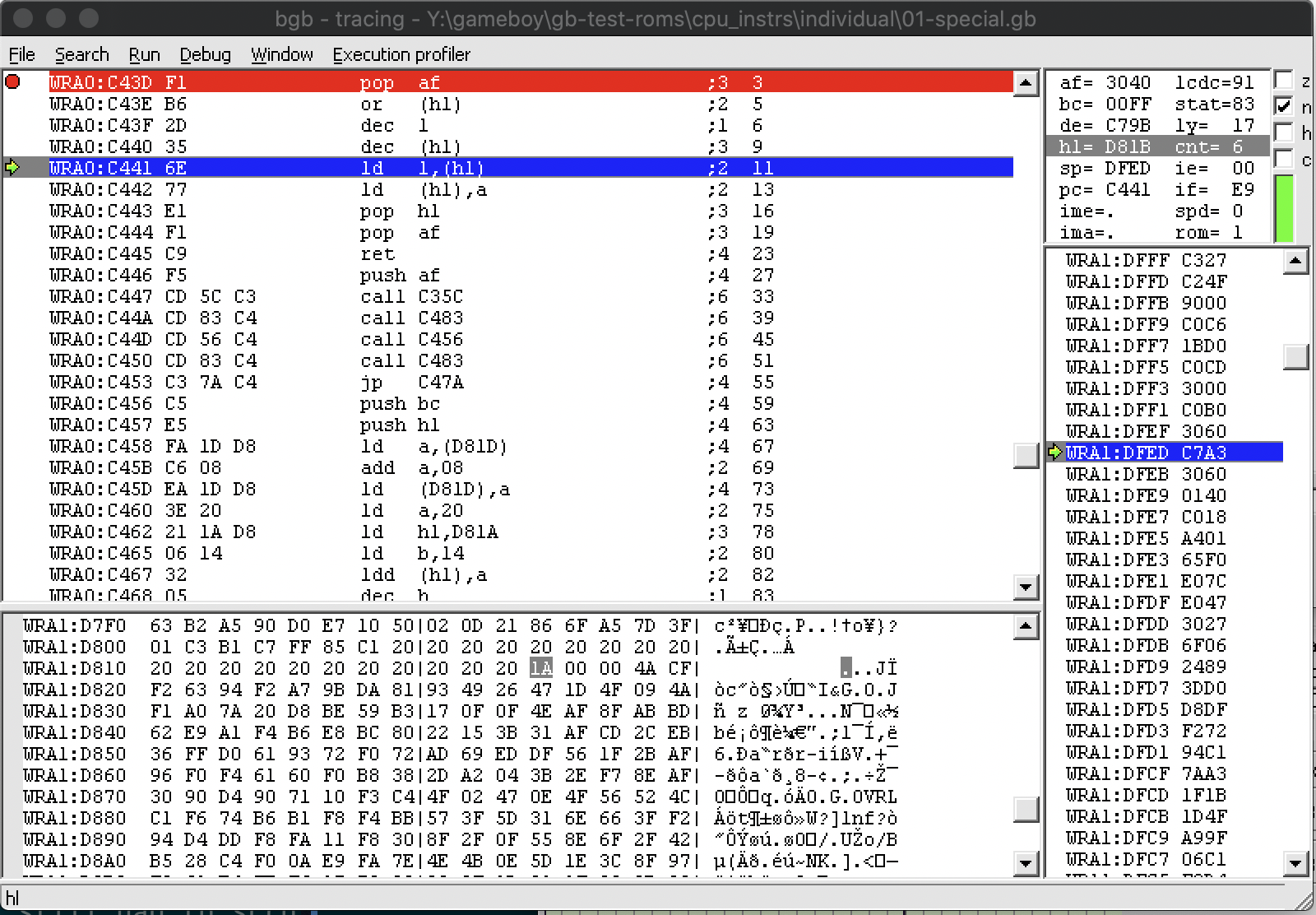The height and width of the screenshot is (915, 1316).
Task: Open the Debug menu
Action: [205, 54]
